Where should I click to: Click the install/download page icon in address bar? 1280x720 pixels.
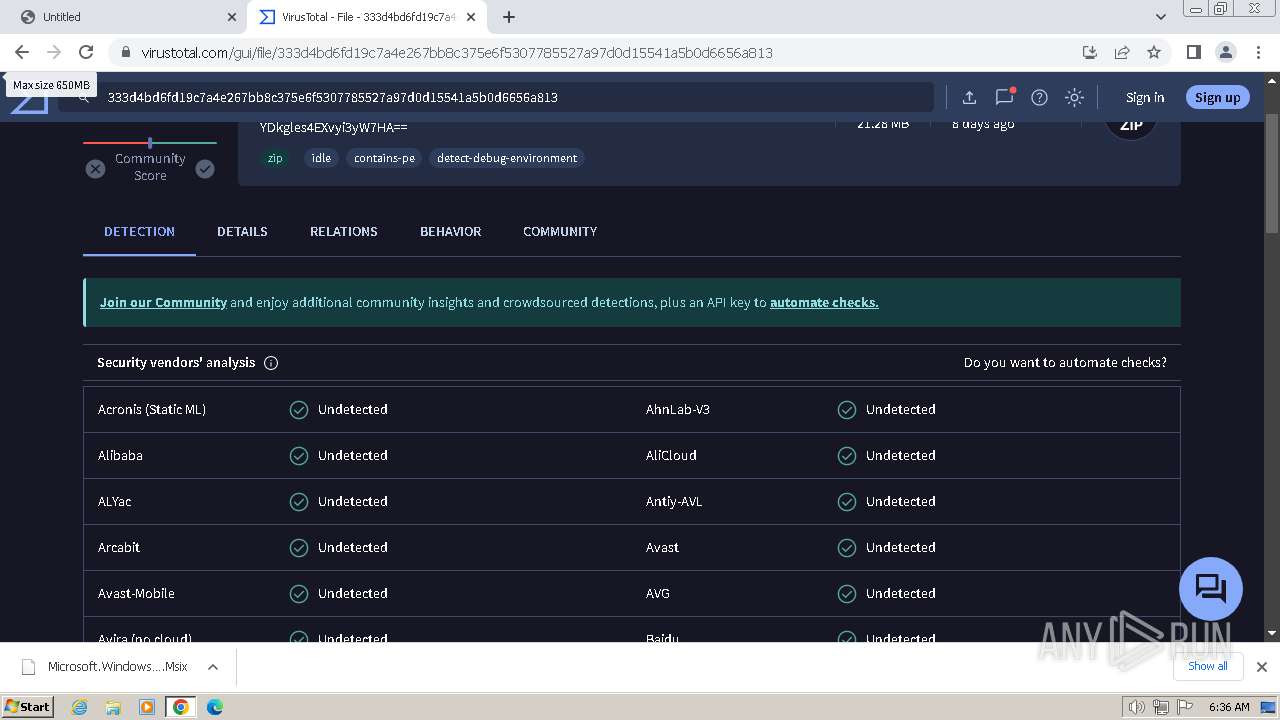pyautogui.click(x=1090, y=52)
